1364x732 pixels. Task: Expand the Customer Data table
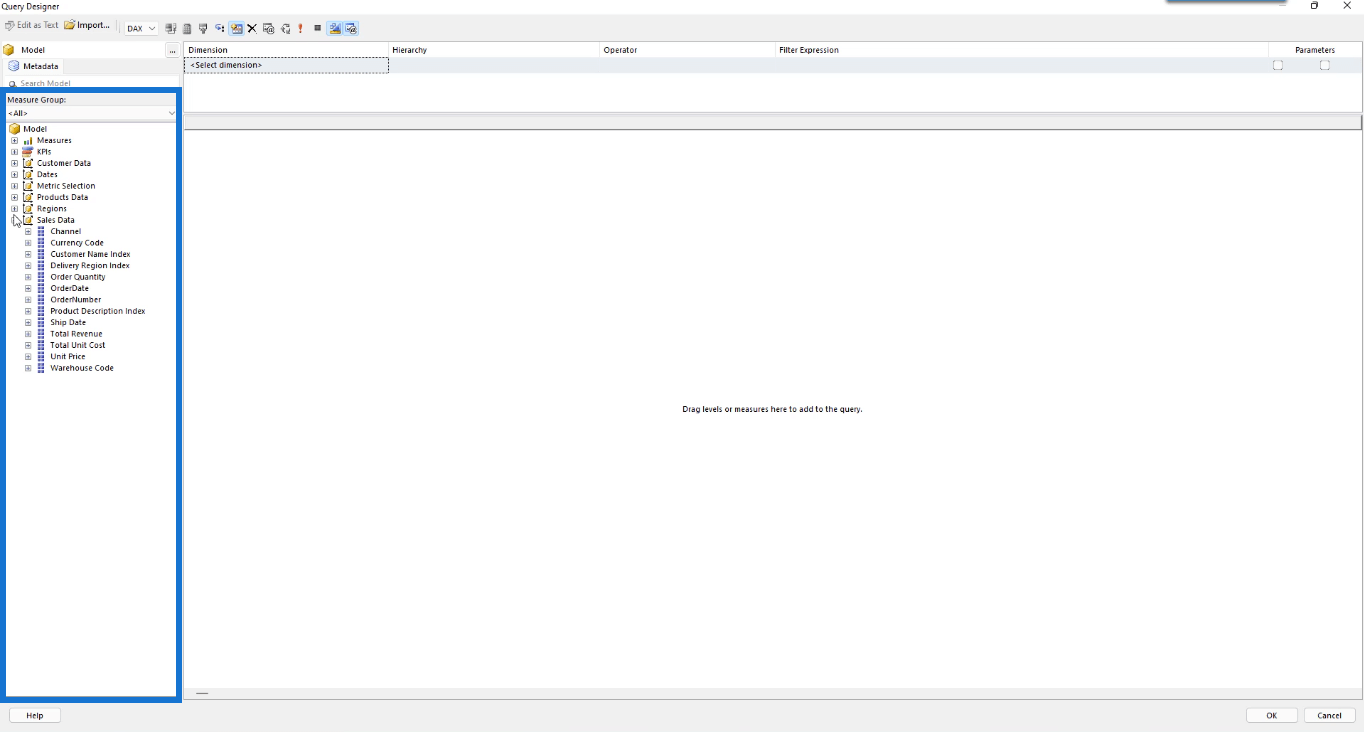tap(14, 163)
